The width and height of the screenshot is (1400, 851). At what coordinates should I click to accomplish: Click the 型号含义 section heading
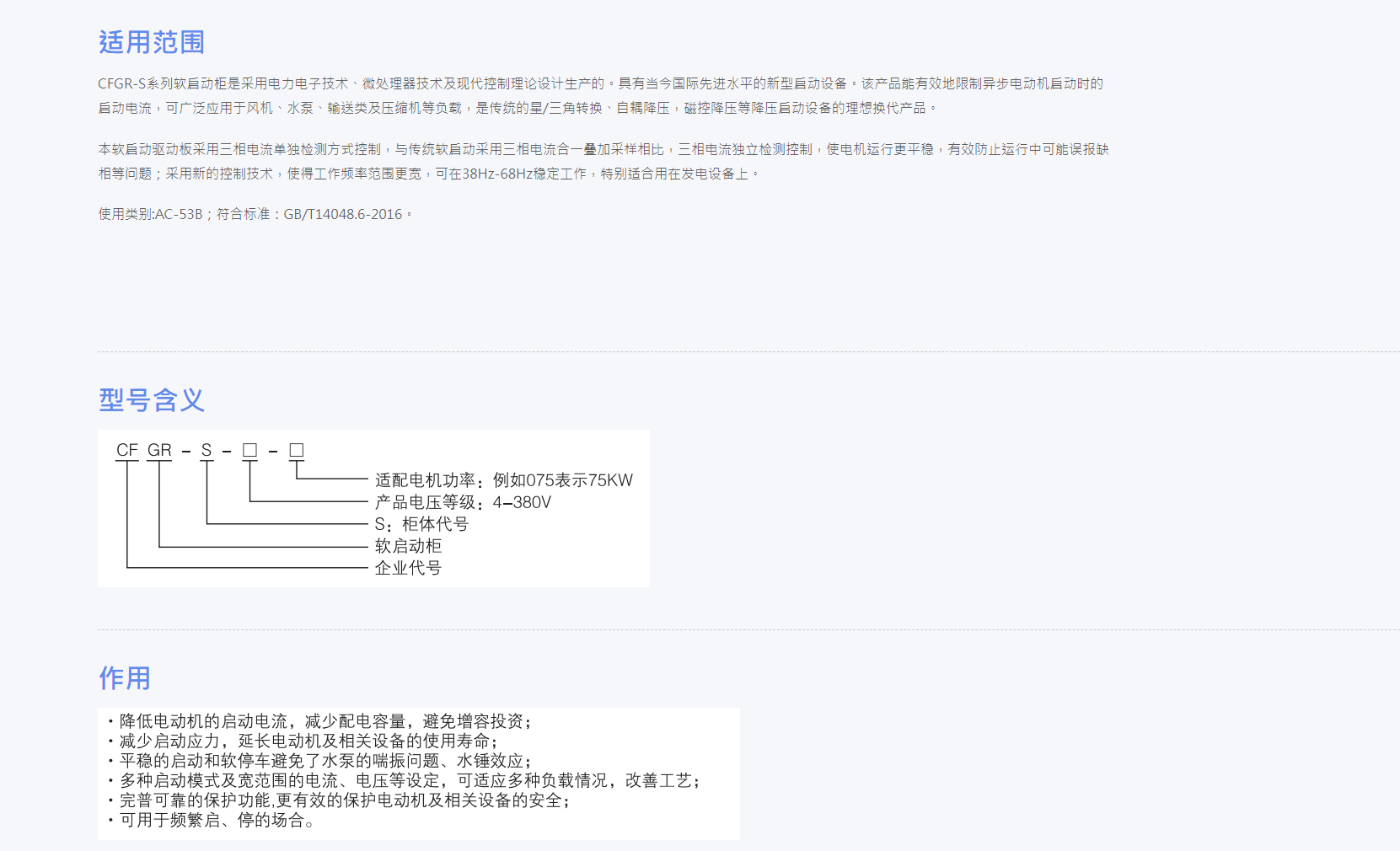[x=152, y=400]
